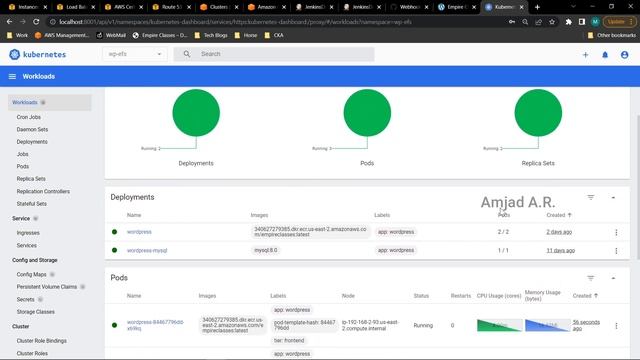
Task: Open the user account icon
Action: click(624, 55)
